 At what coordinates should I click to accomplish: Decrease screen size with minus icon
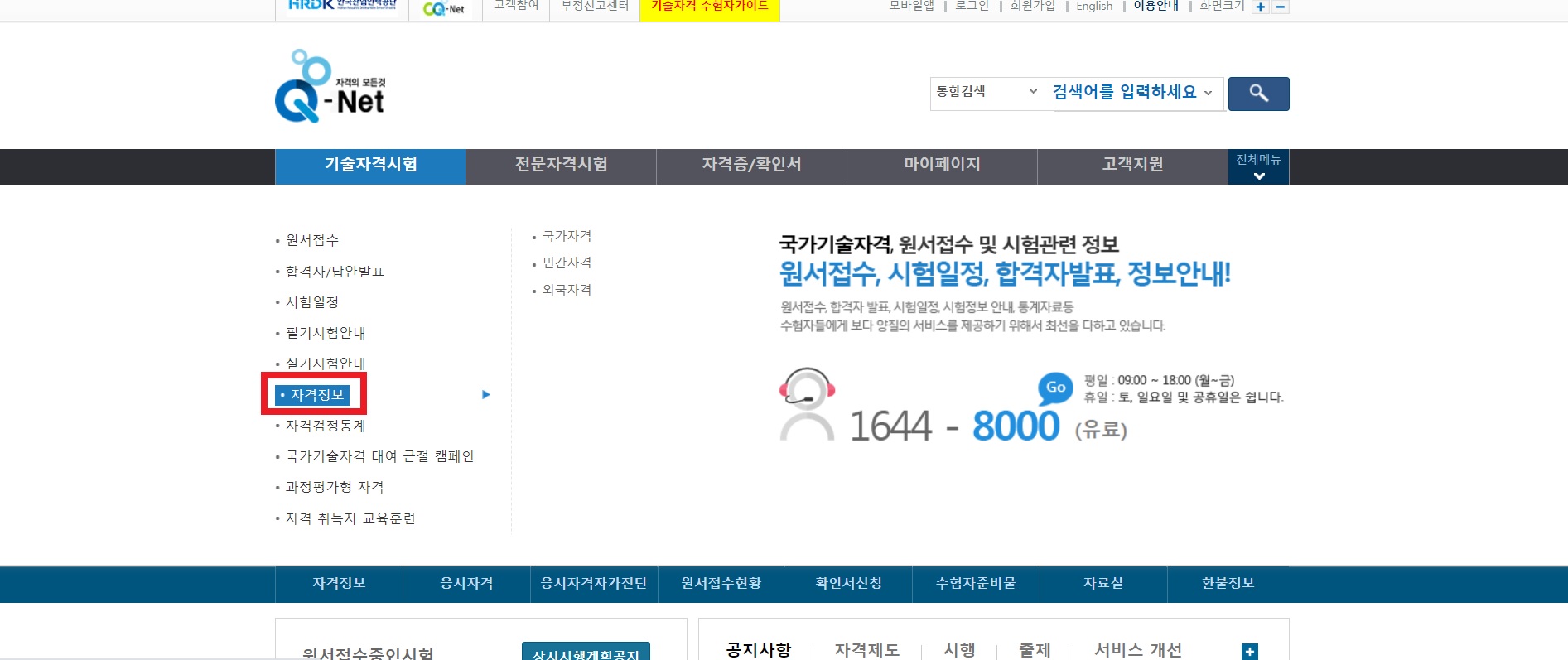tap(1281, 7)
